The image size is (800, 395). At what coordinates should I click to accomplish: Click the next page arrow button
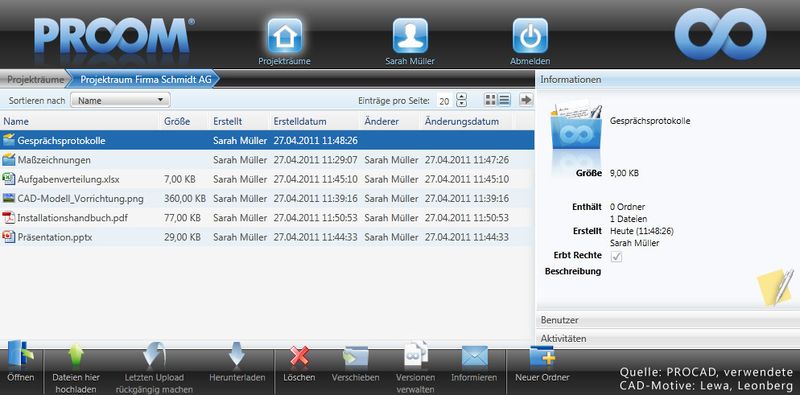pos(526,100)
